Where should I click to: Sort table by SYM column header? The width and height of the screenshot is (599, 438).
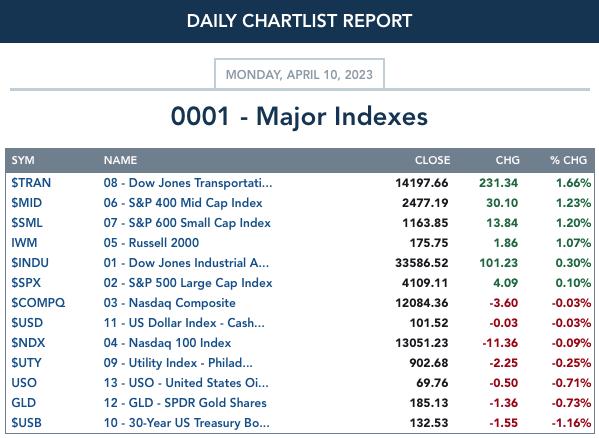click(x=23, y=160)
